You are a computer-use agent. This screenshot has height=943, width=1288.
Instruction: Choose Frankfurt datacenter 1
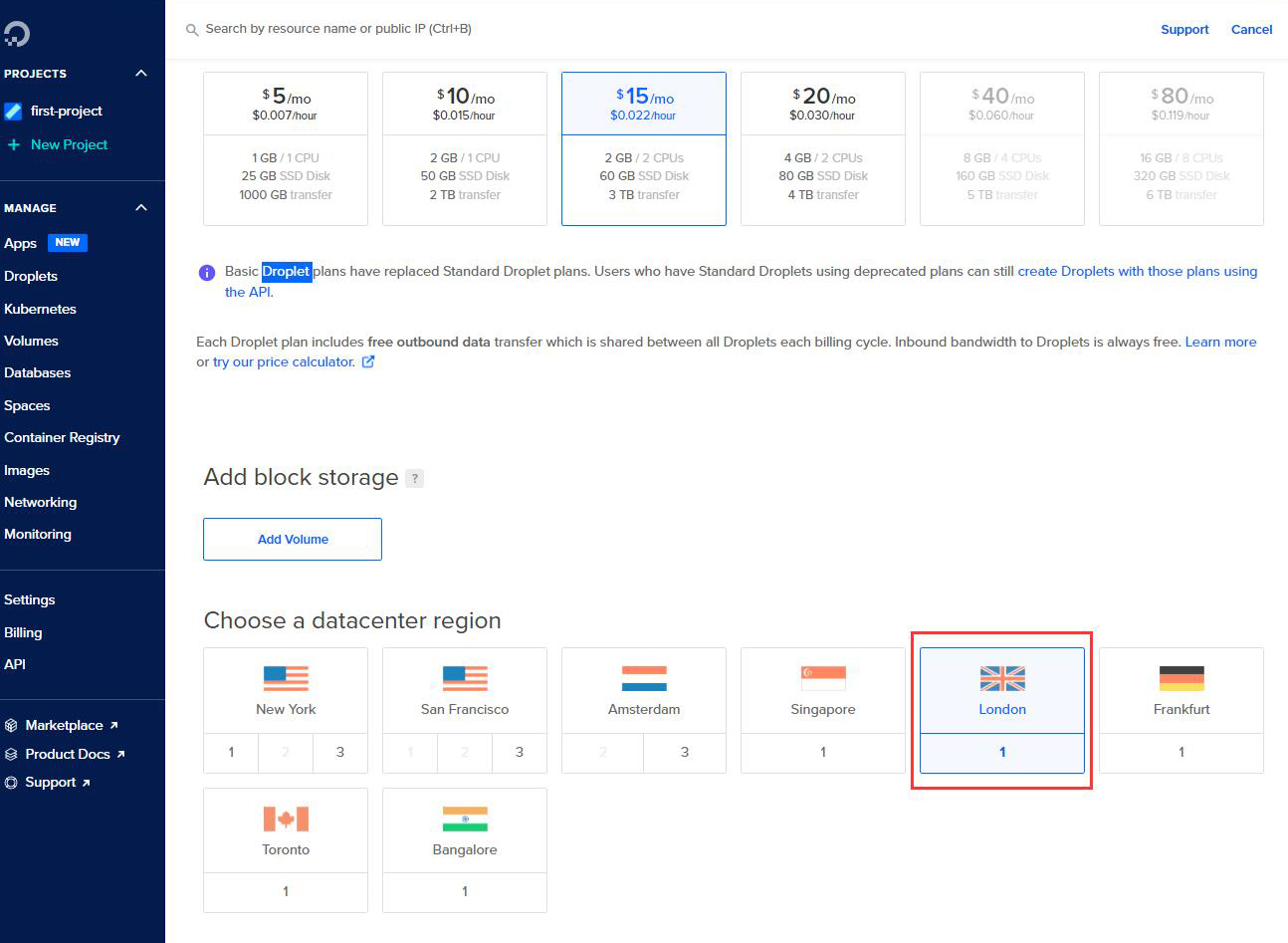[x=1181, y=753]
